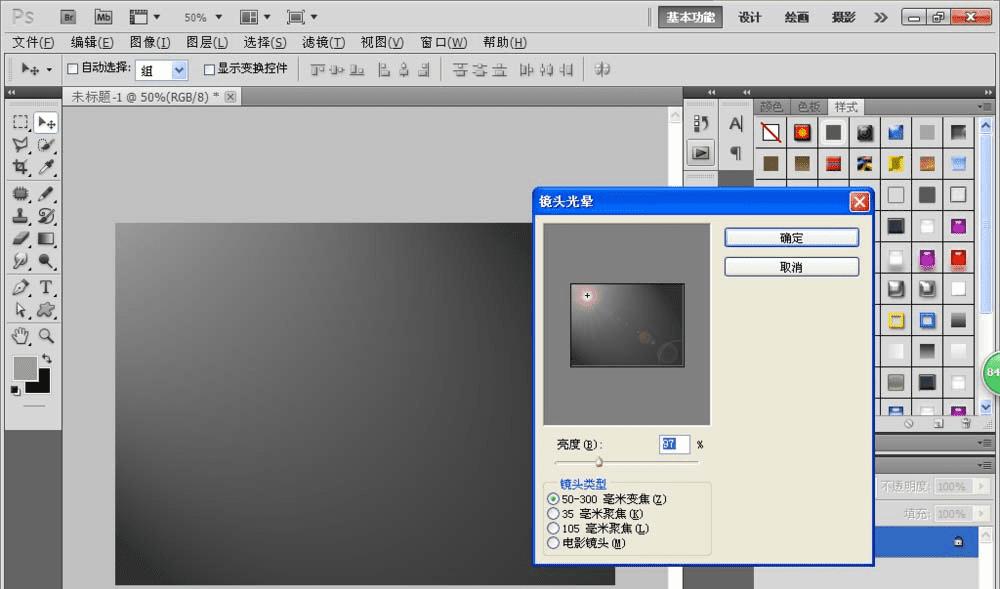Confirm the lens flare with 确定

click(x=791, y=238)
